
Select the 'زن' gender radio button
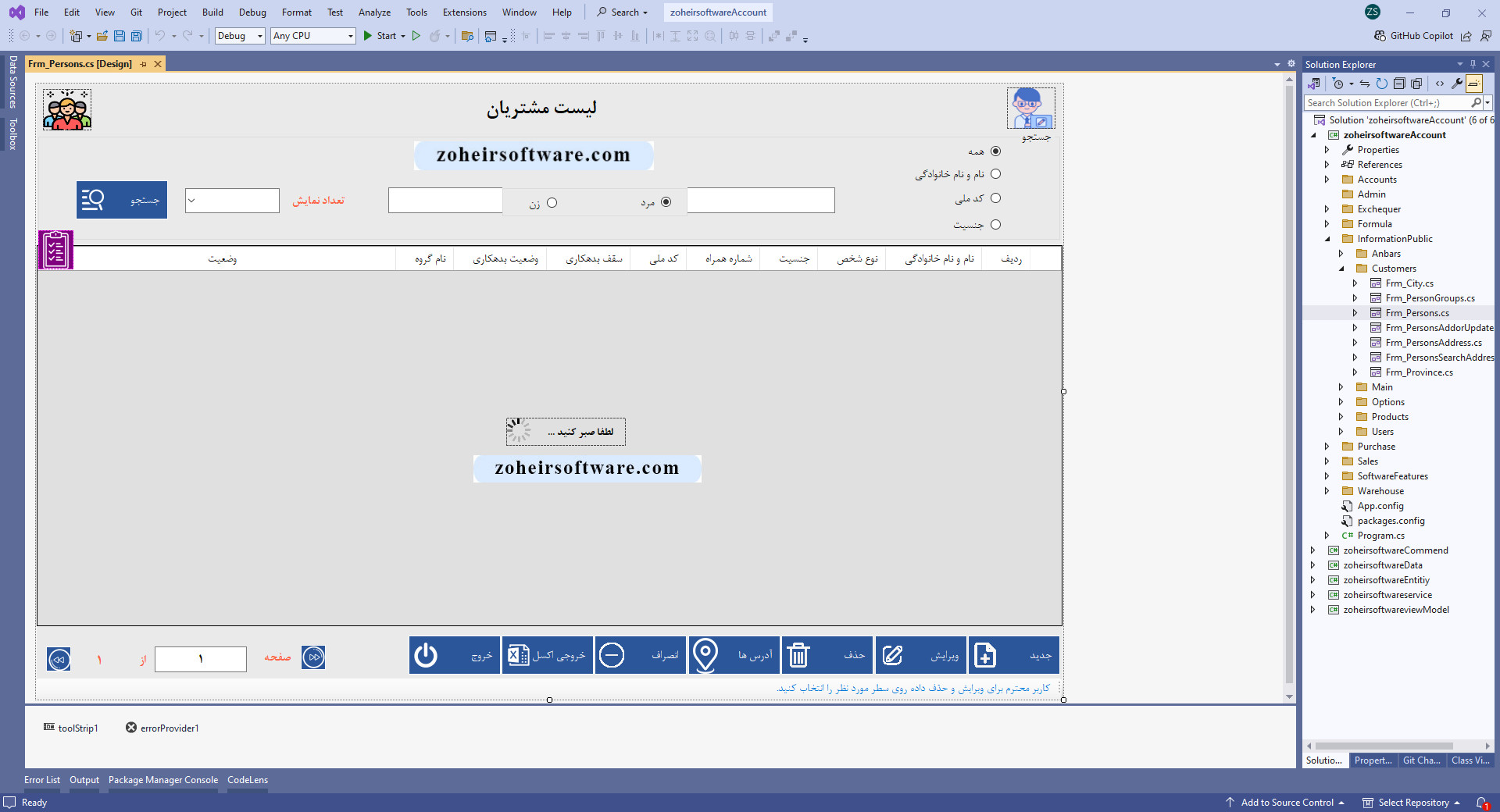coord(552,203)
